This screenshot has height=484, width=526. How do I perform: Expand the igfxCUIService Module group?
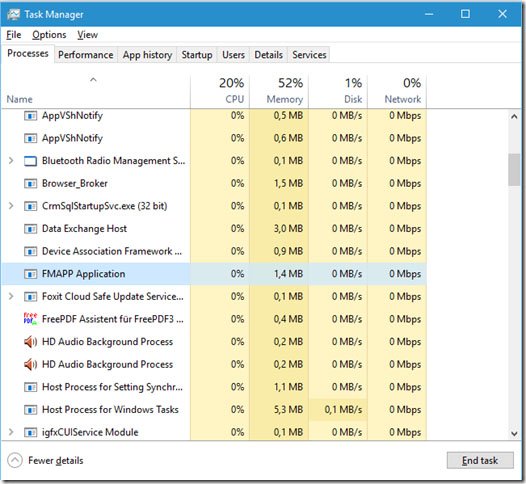(11, 432)
